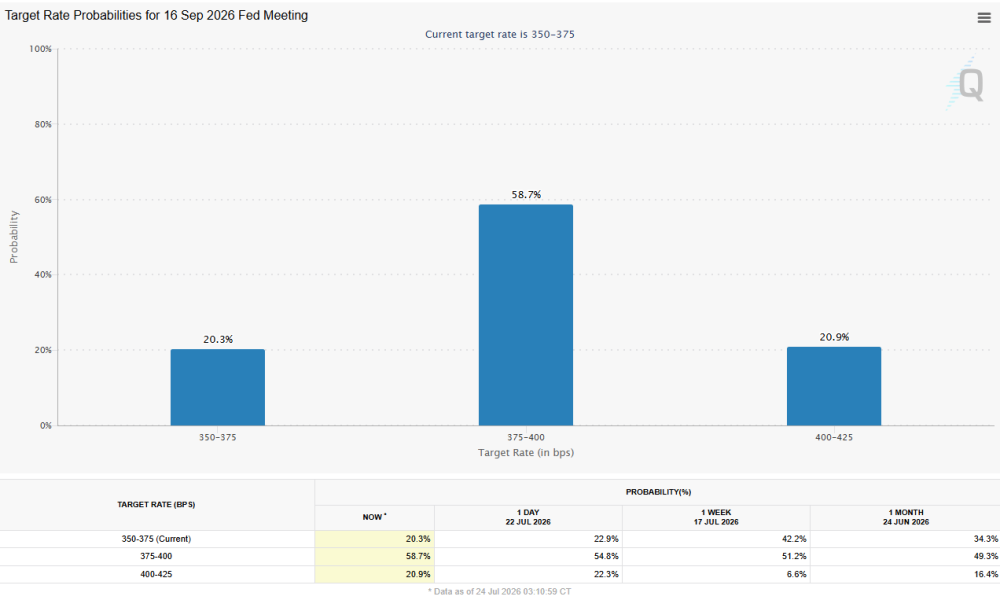
Task: Click the TARGET RATE (BPS) column header
Action: pyautogui.click(x=156, y=504)
